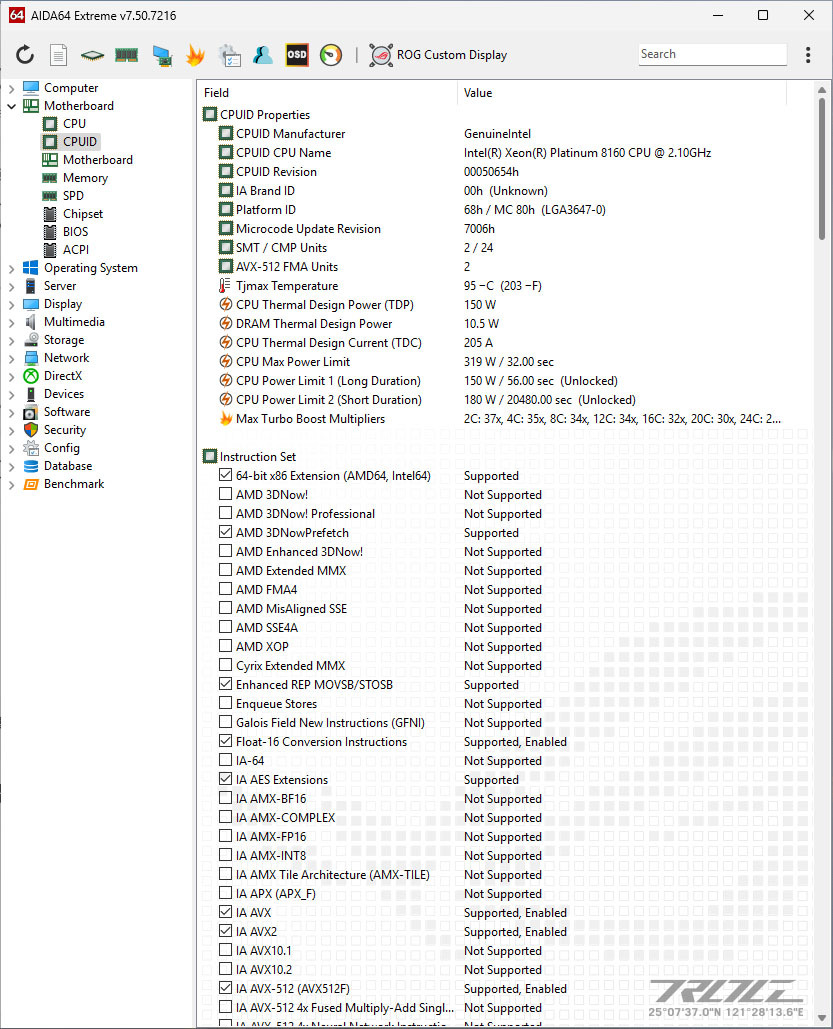
Task: Select the CPUID tree item
Action: click(79, 142)
